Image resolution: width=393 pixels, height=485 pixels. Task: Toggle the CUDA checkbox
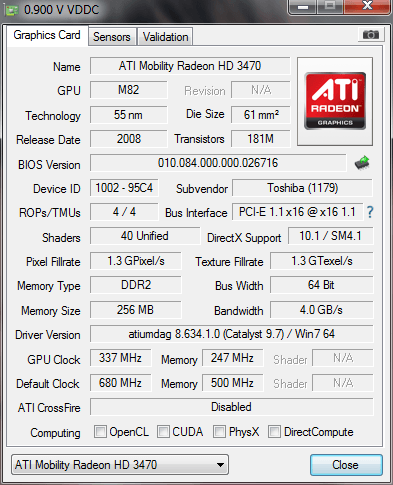pyautogui.click(x=163, y=432)
